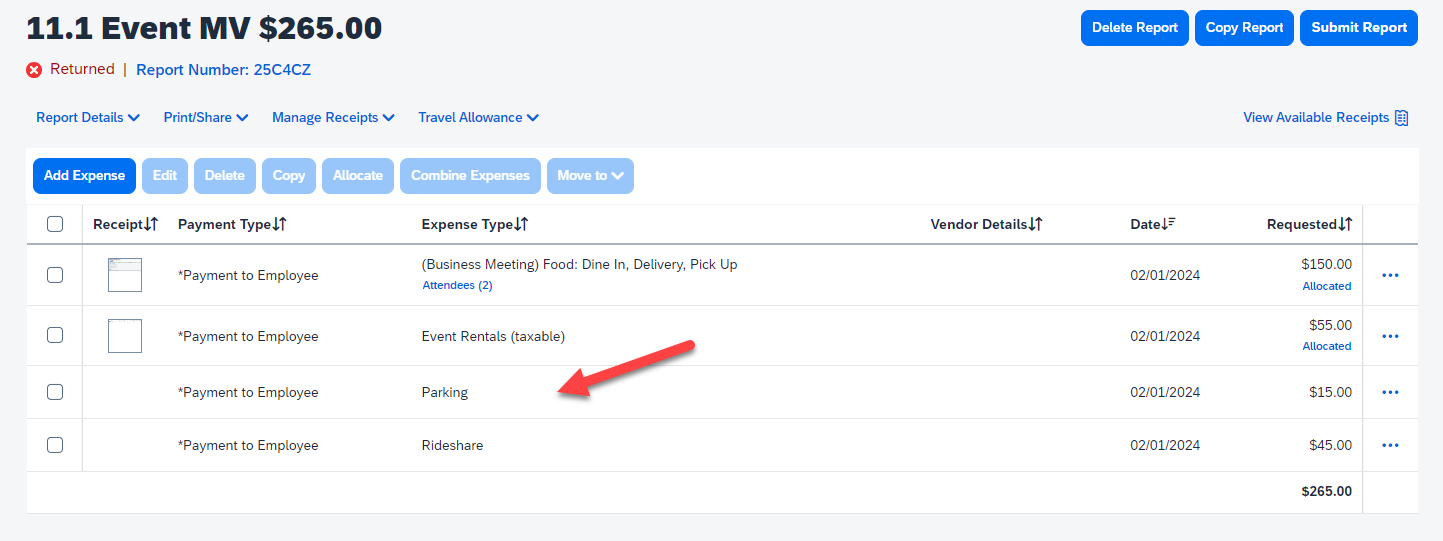Open receipt thumbnail for Business Meeting Food
Image resolution: width=1443 pixels, height=541 pixels.
125,275
